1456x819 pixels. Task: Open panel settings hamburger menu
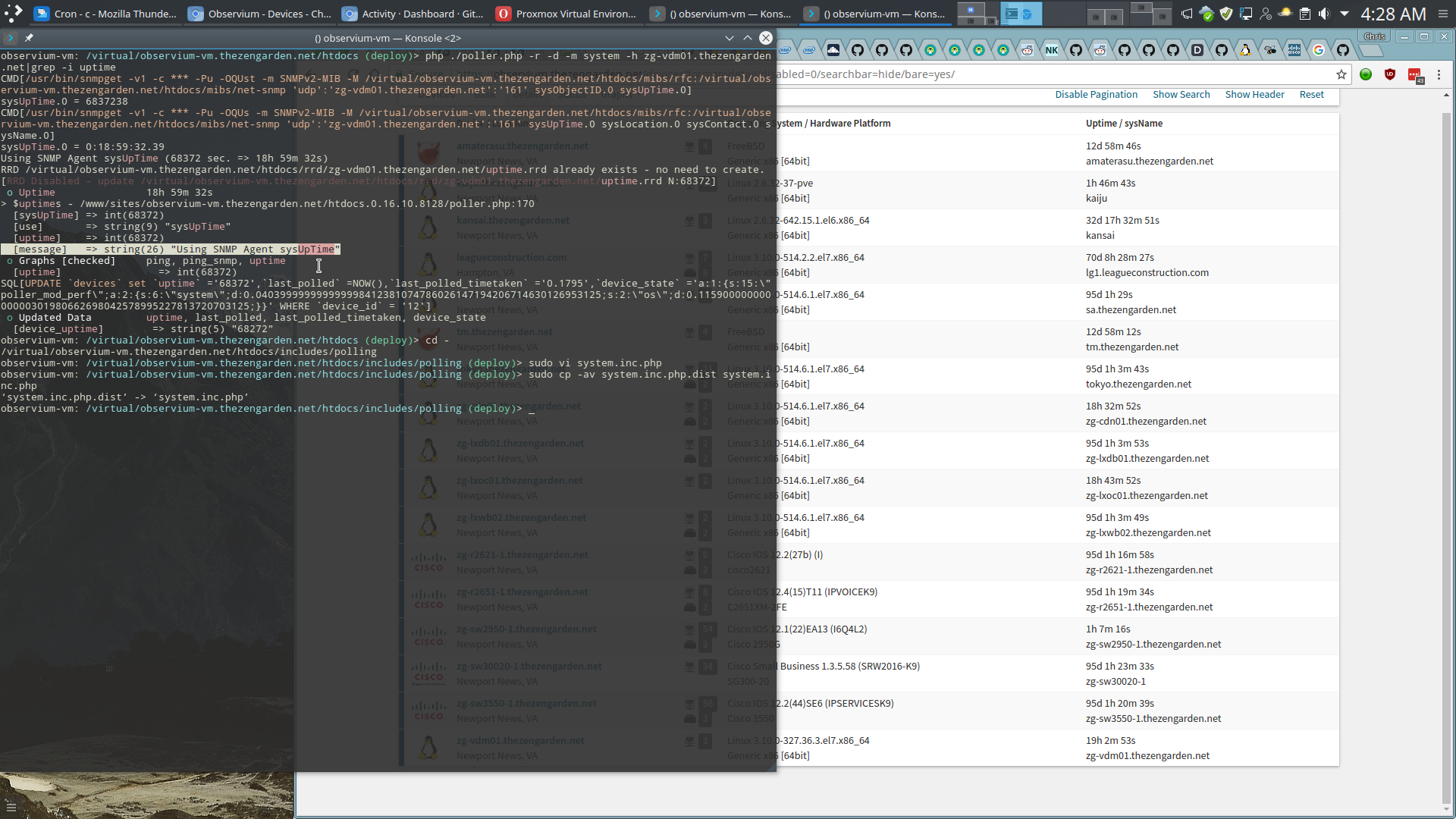pos(1443,14)
